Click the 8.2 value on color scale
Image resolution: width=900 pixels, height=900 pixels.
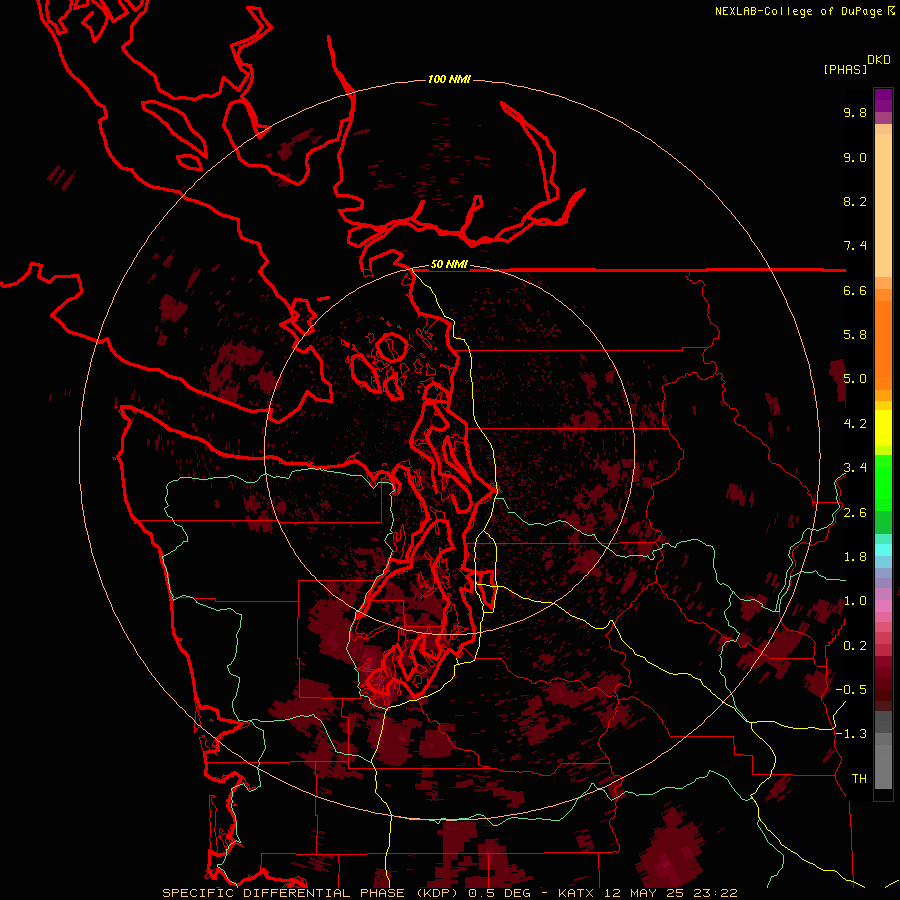pos(855,201)
